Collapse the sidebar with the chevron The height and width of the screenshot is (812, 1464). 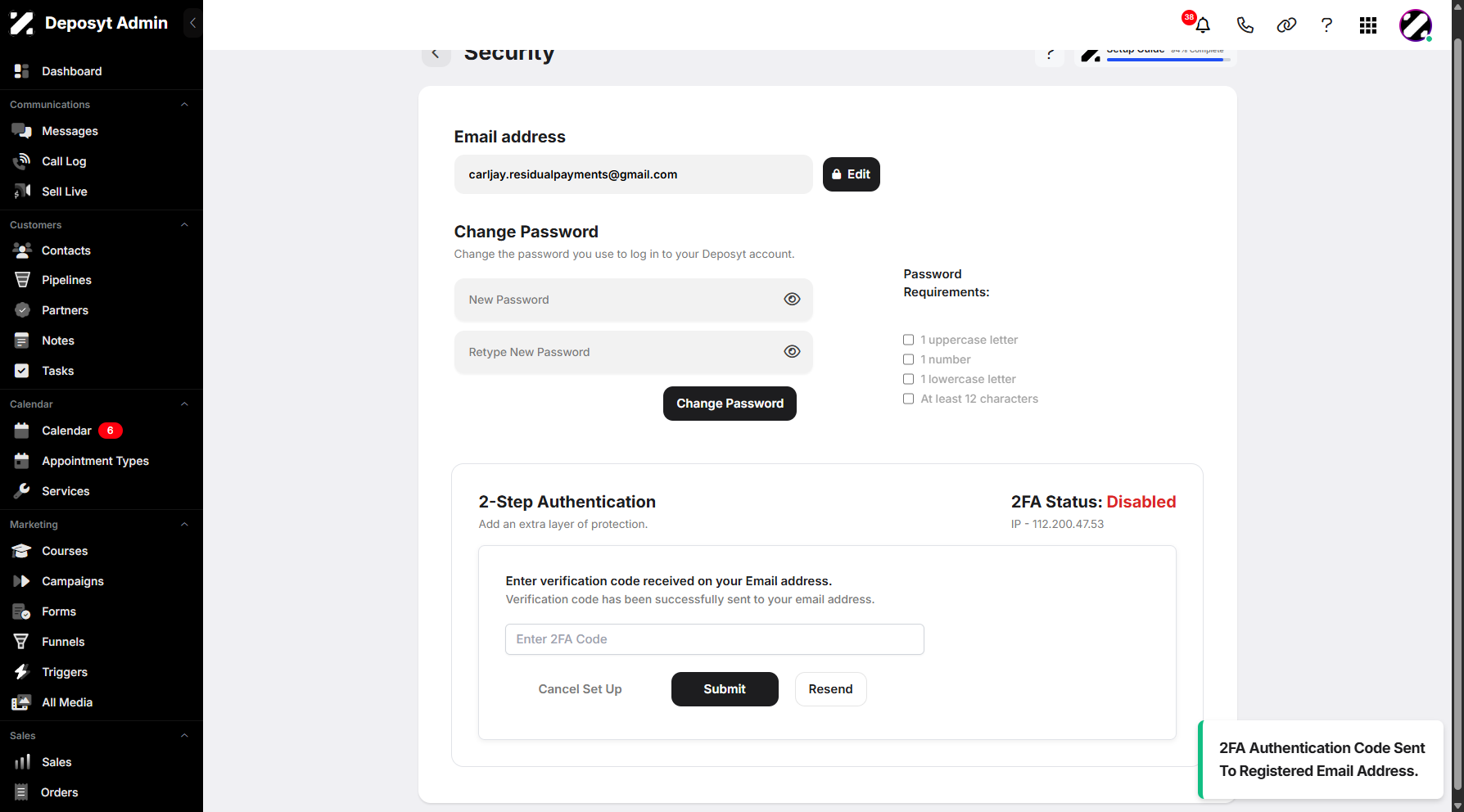click(x=192, y=23)
